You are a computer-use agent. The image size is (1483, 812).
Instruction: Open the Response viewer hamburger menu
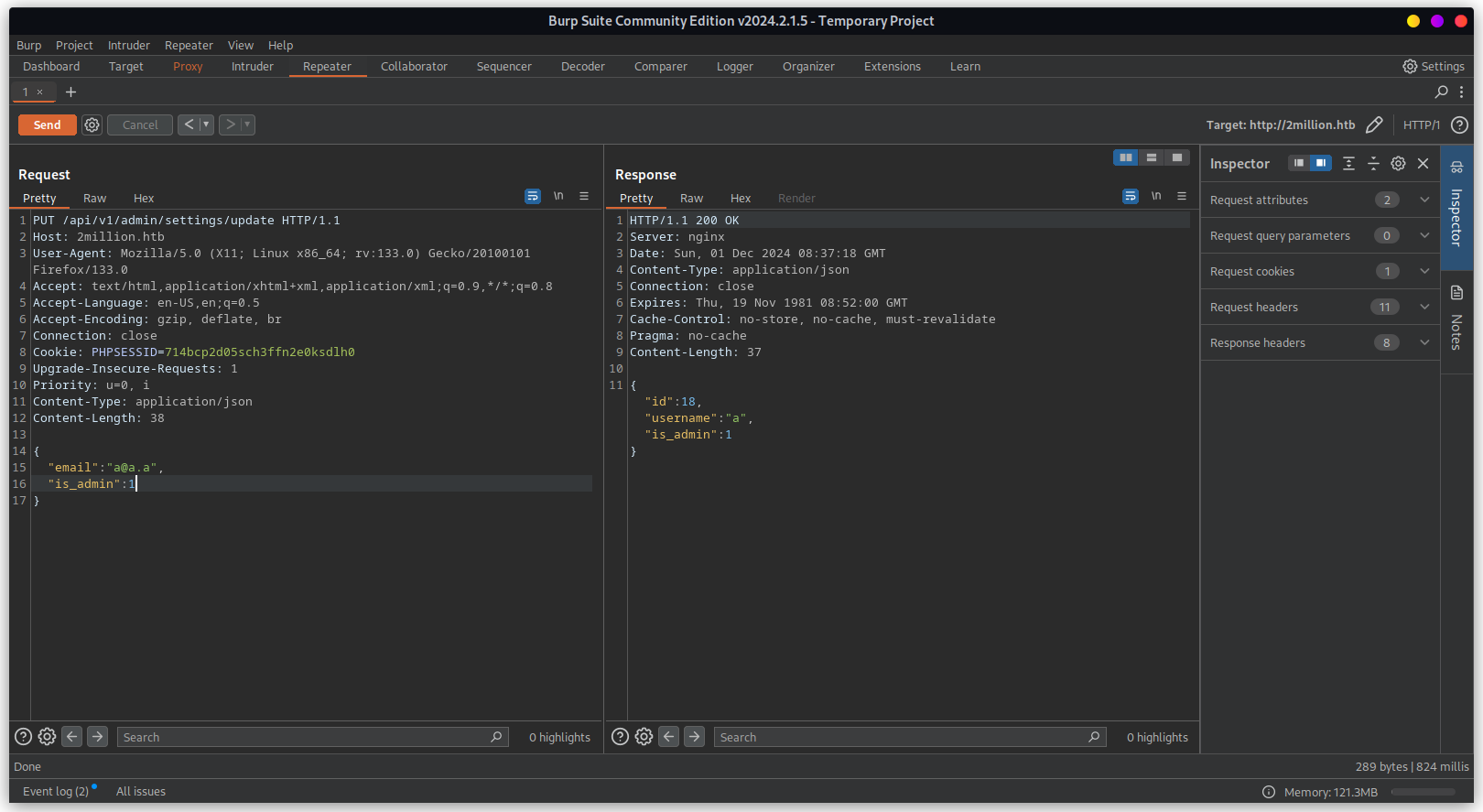1182,196
